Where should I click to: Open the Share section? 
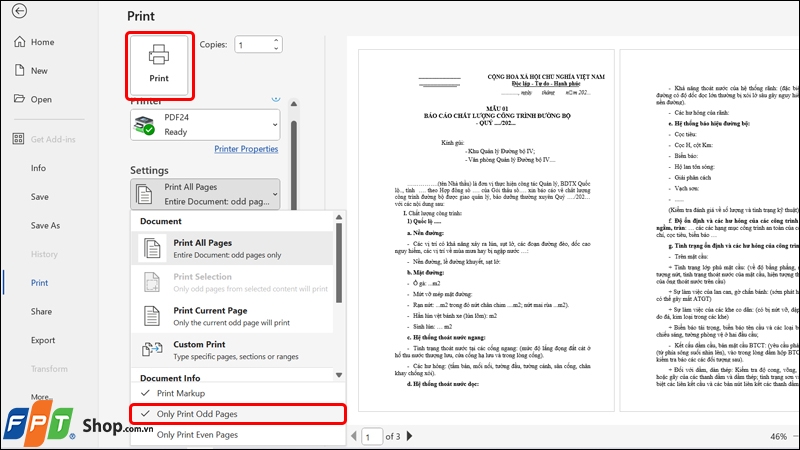41,311
